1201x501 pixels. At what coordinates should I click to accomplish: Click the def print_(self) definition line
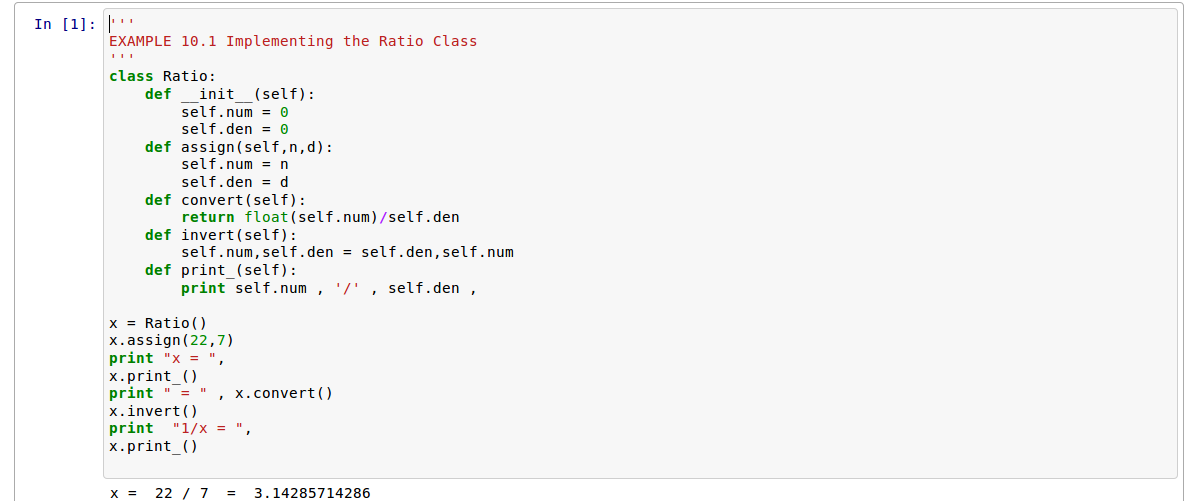(x=220, y=270)
